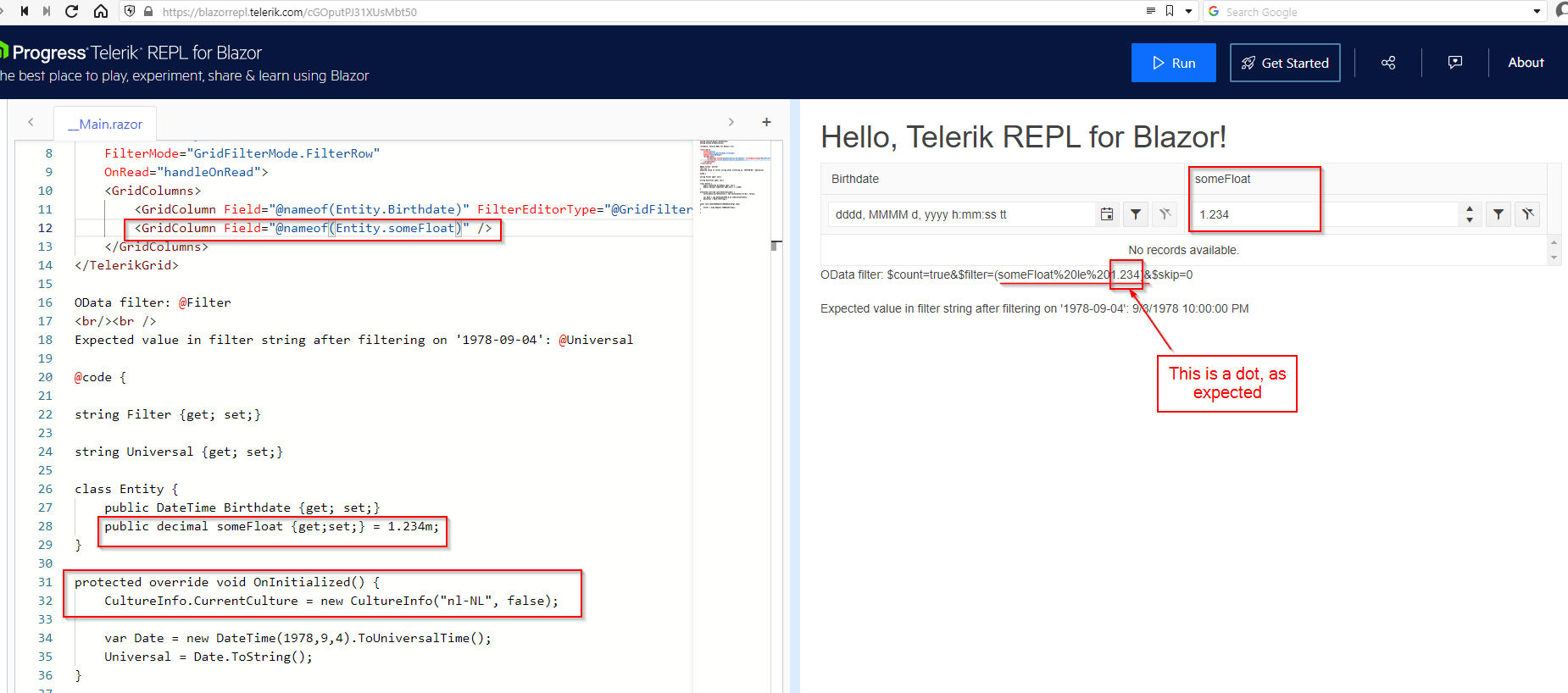Focus the someFloat numeric filter input
The width and height of the screenshot is (1568, 693).
click(x=1325, y=214)
